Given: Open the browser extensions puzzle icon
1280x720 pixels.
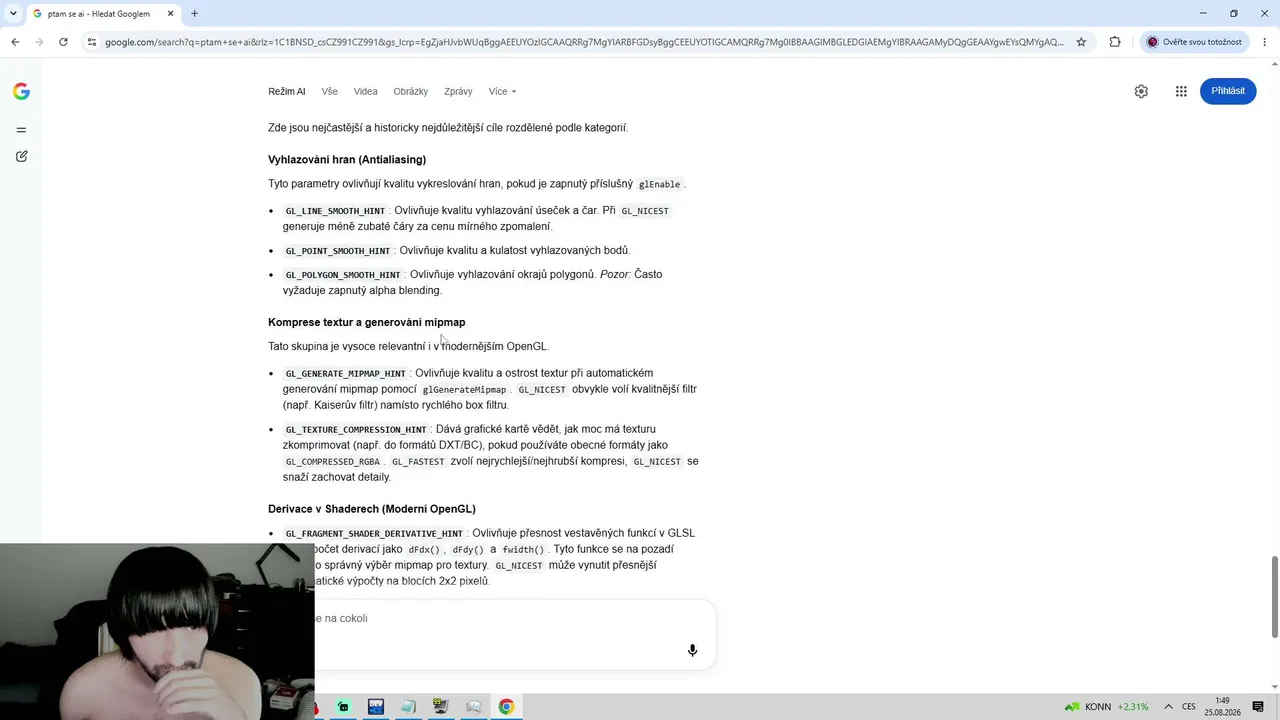Looking at the screenshot, I should click(1115, 42).
